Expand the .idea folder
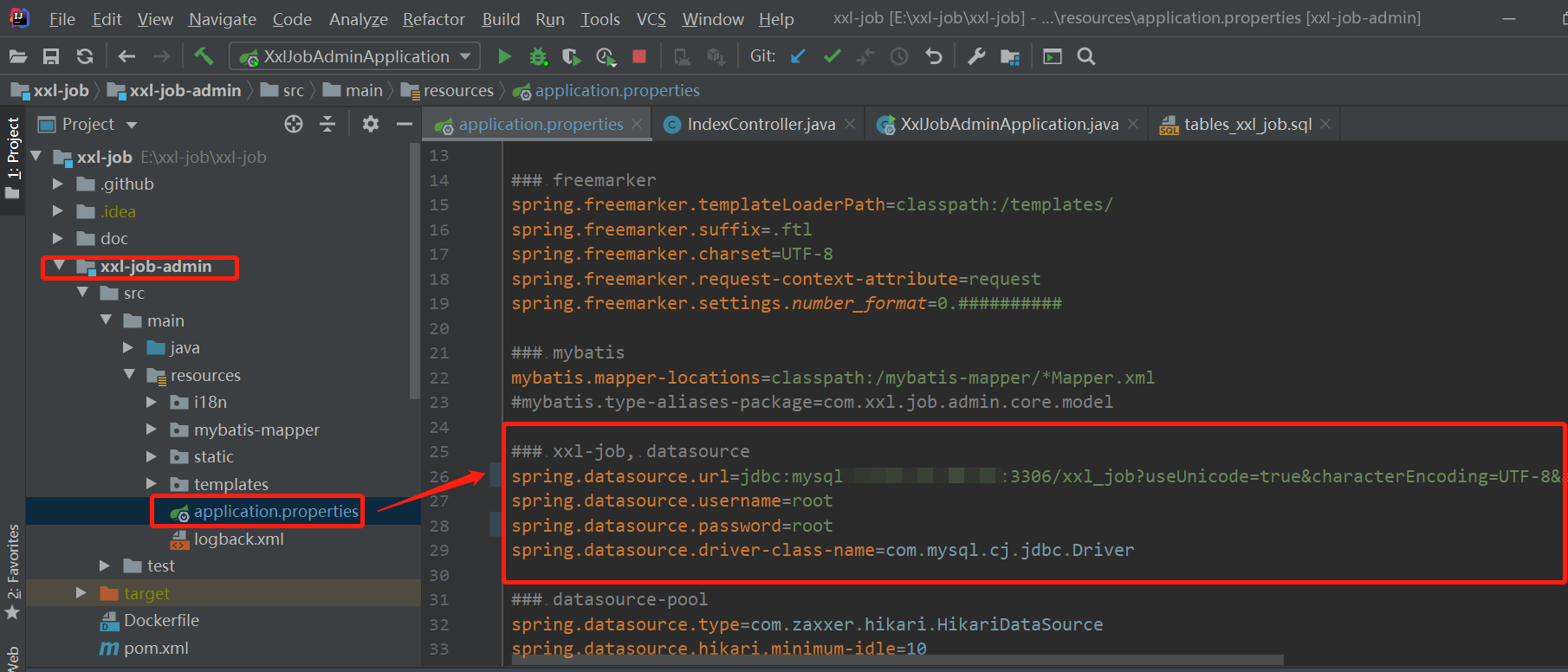This screenshot has height=672, width=1568. pyautogui.click(x=57, y=211)
